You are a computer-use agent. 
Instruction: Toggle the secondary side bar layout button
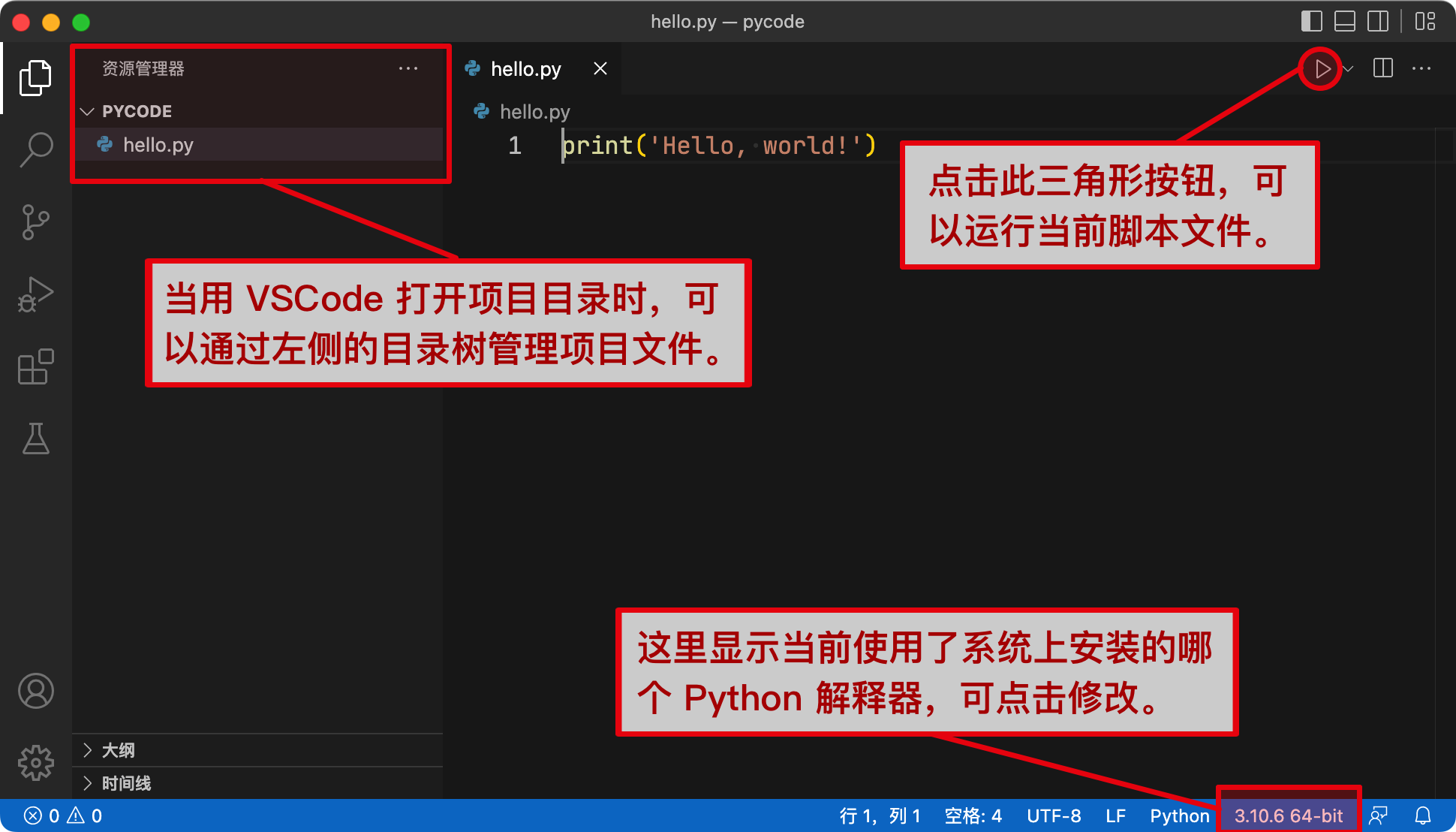coord(1377,21)
